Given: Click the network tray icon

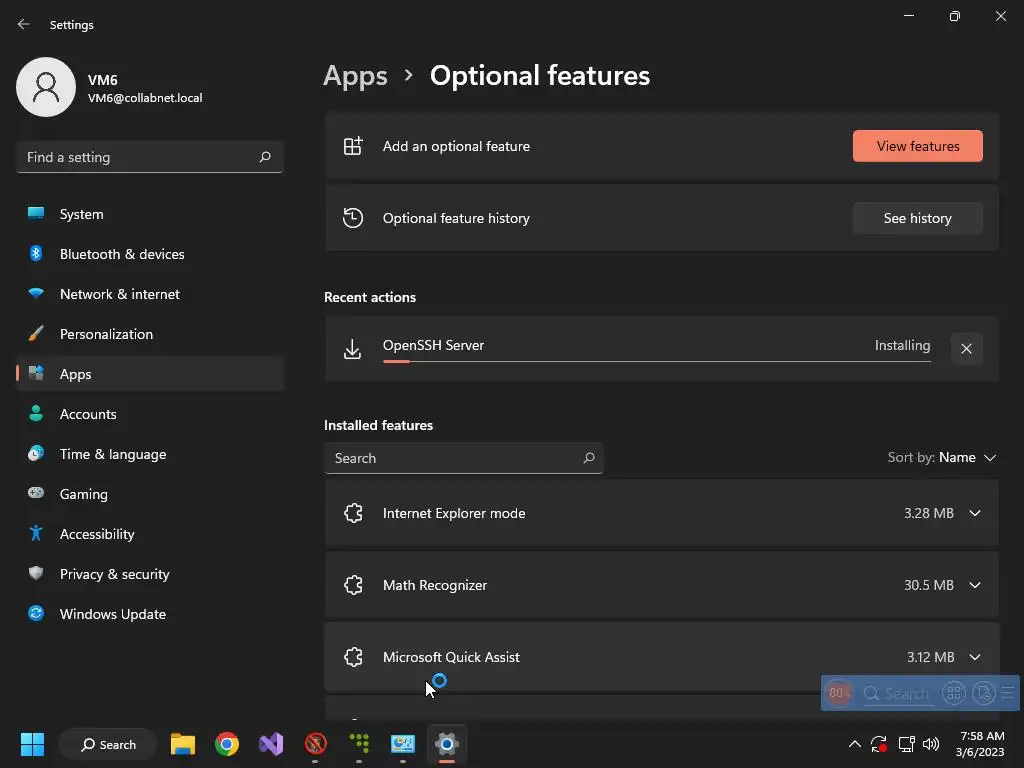Looking at the screenshot, I should [x=906, y=744].
